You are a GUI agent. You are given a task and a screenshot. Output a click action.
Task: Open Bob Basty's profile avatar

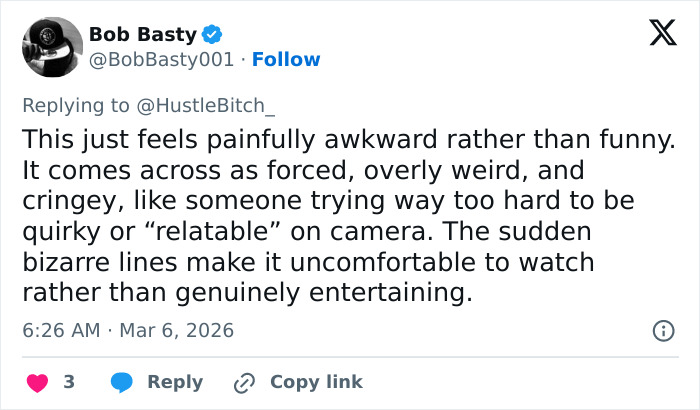[51, 46]
